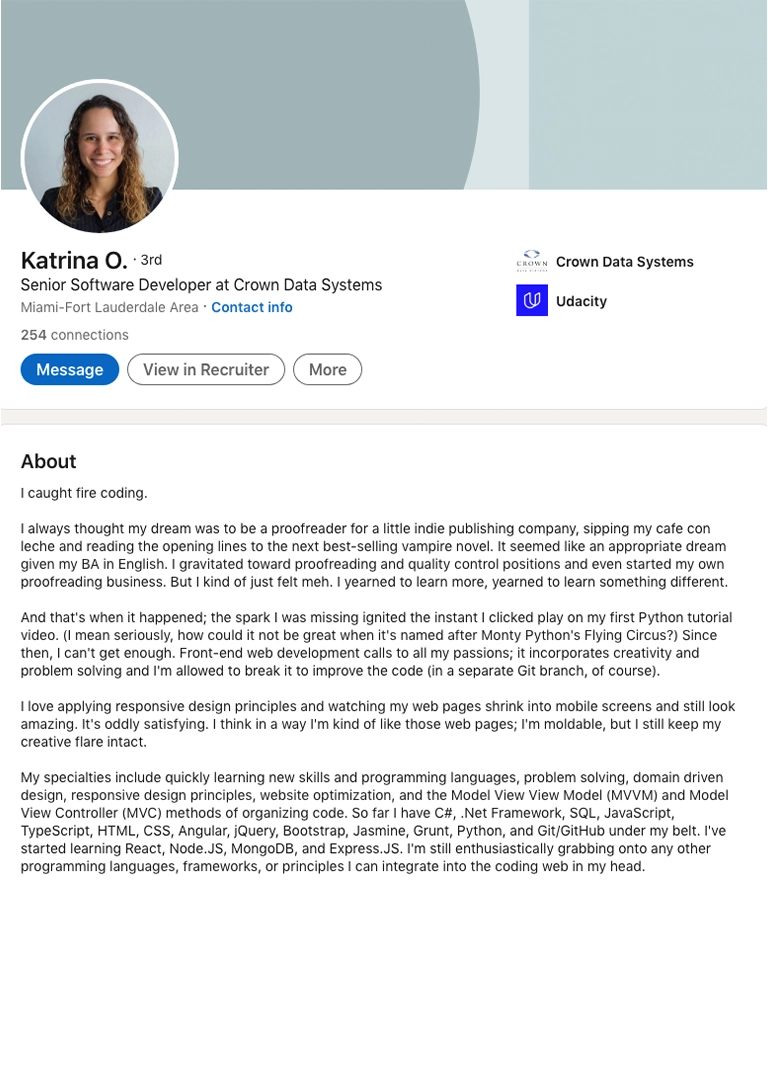Click the Senior Software Developer headline
Viewport: 768px width, 1071px height.
tap(200, 284)
